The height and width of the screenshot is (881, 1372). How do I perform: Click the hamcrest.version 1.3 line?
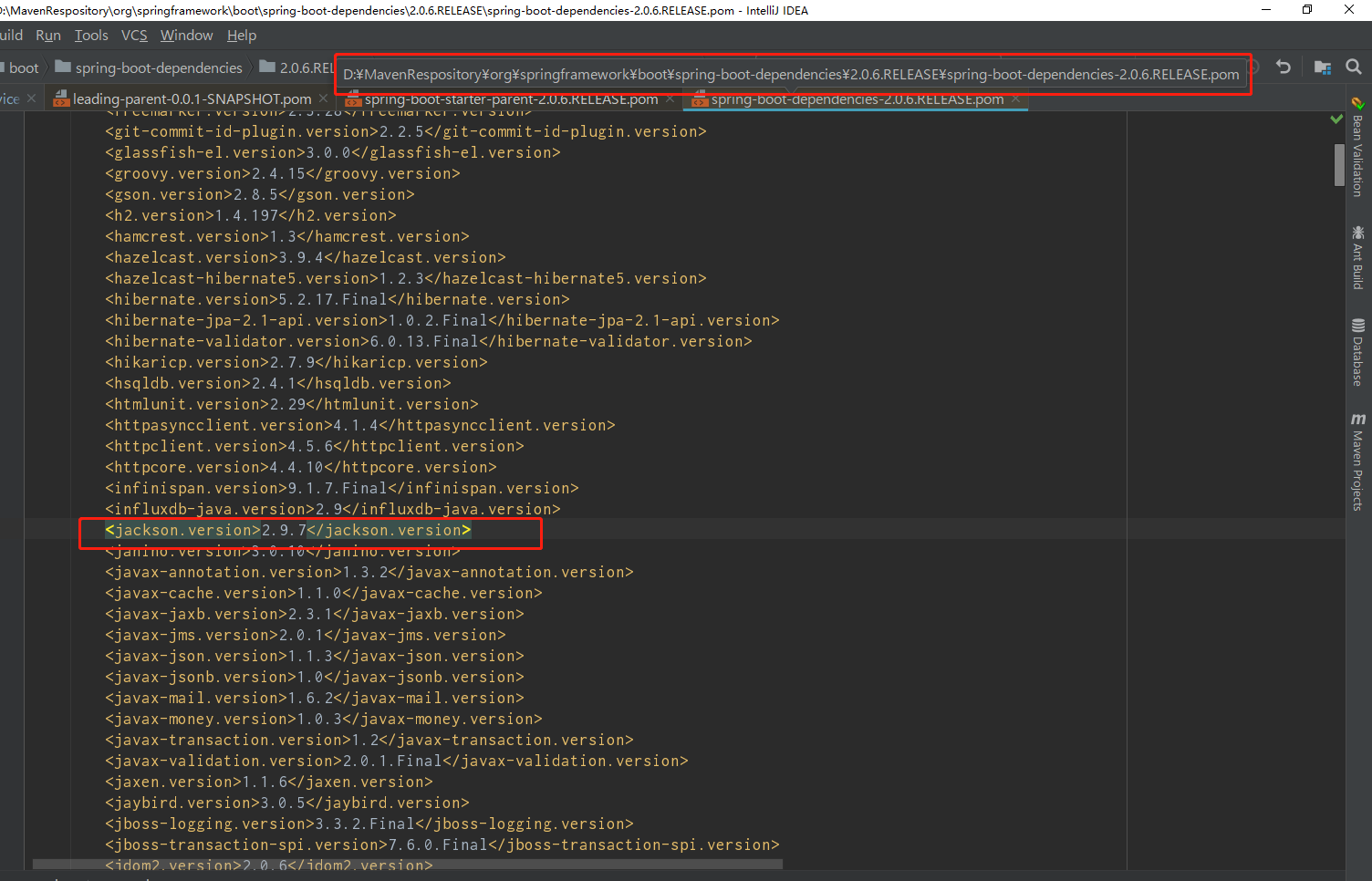[x=287, y=236]
